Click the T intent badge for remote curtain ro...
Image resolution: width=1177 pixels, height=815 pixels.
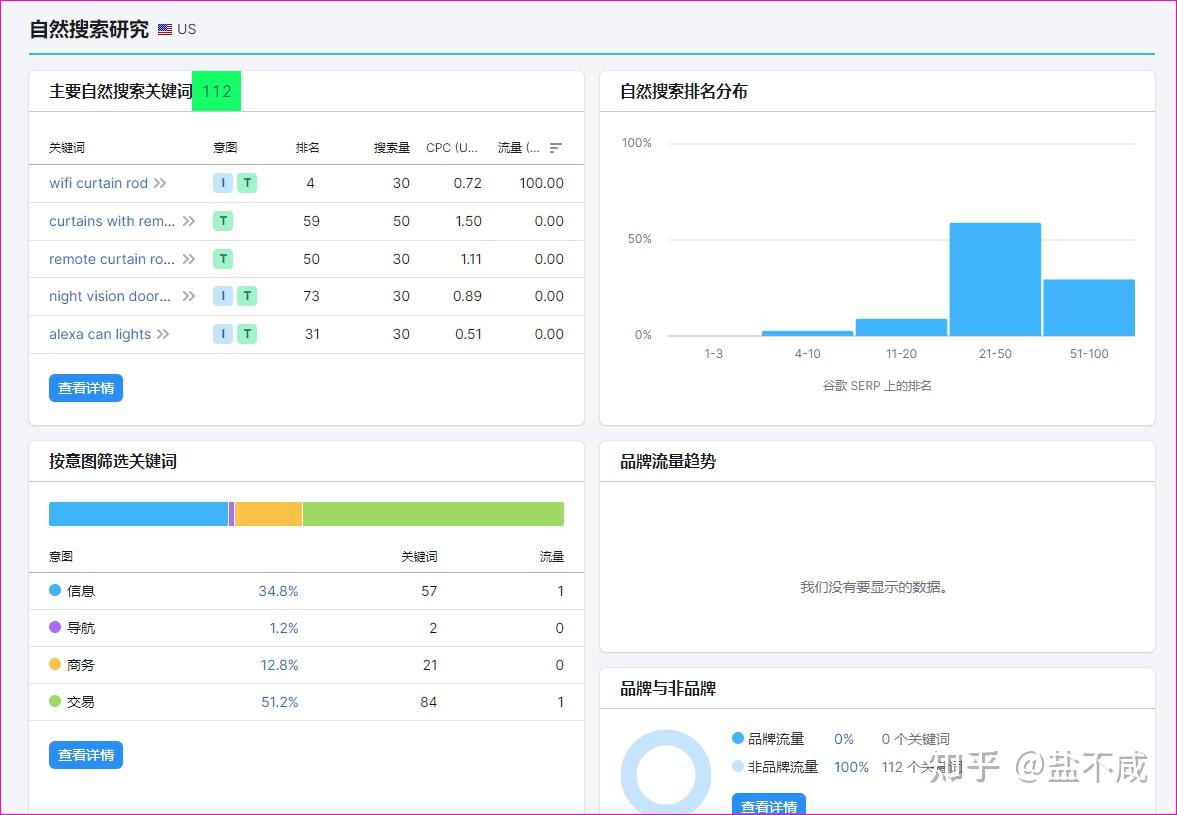click(223, 259)
